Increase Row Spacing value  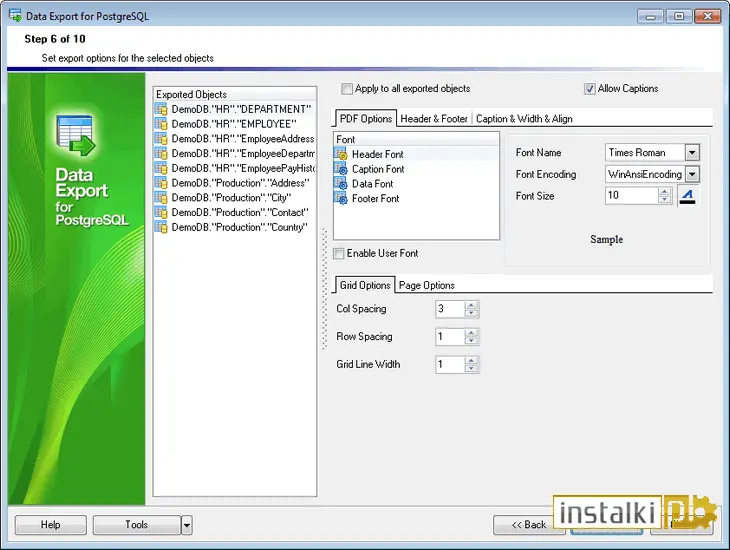471,333
